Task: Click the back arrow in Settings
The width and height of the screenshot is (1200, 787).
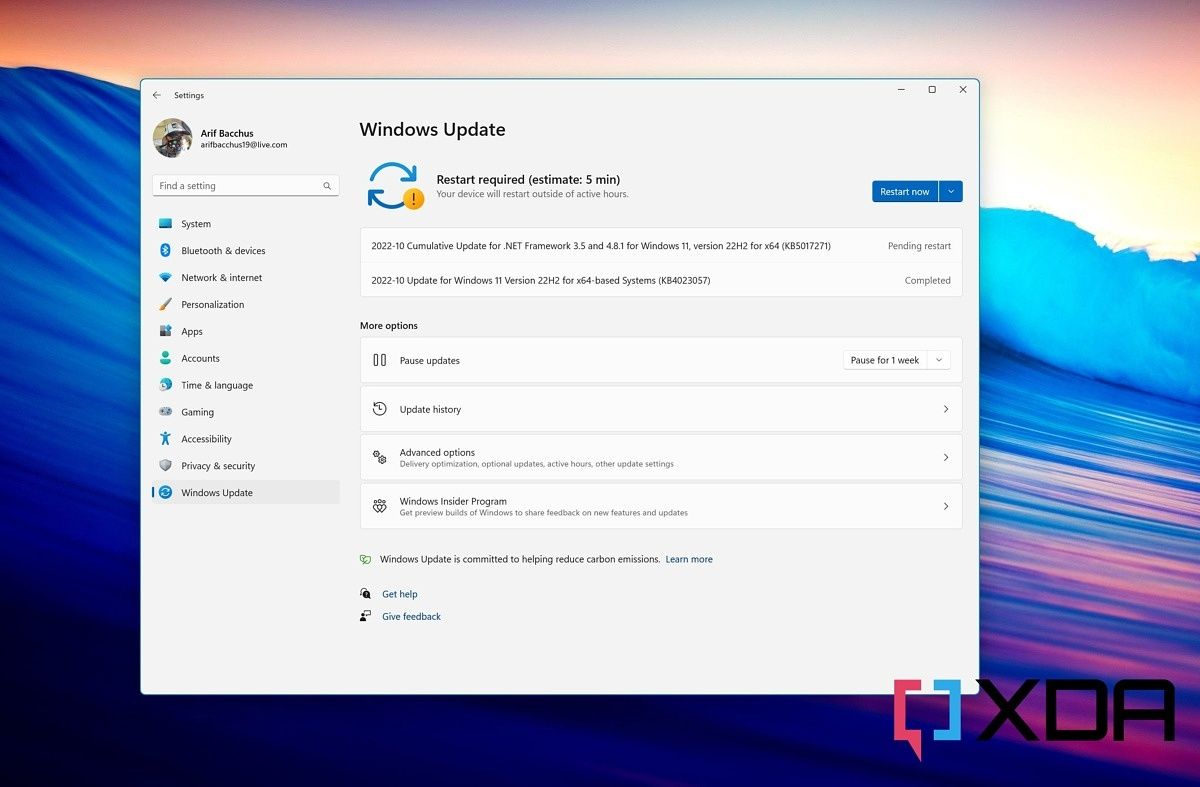Action: click(157, 95)
